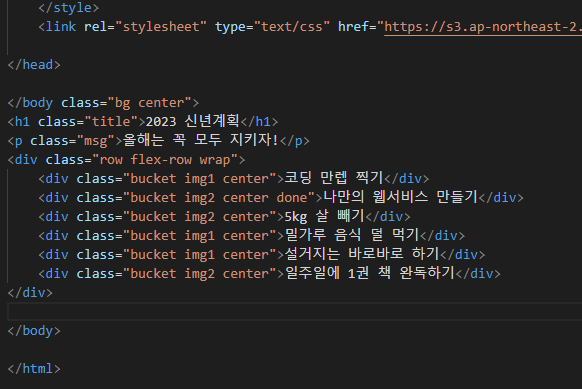582x389 pixels.
Task: Click the closing h1 tag
Action: [259, 122]
